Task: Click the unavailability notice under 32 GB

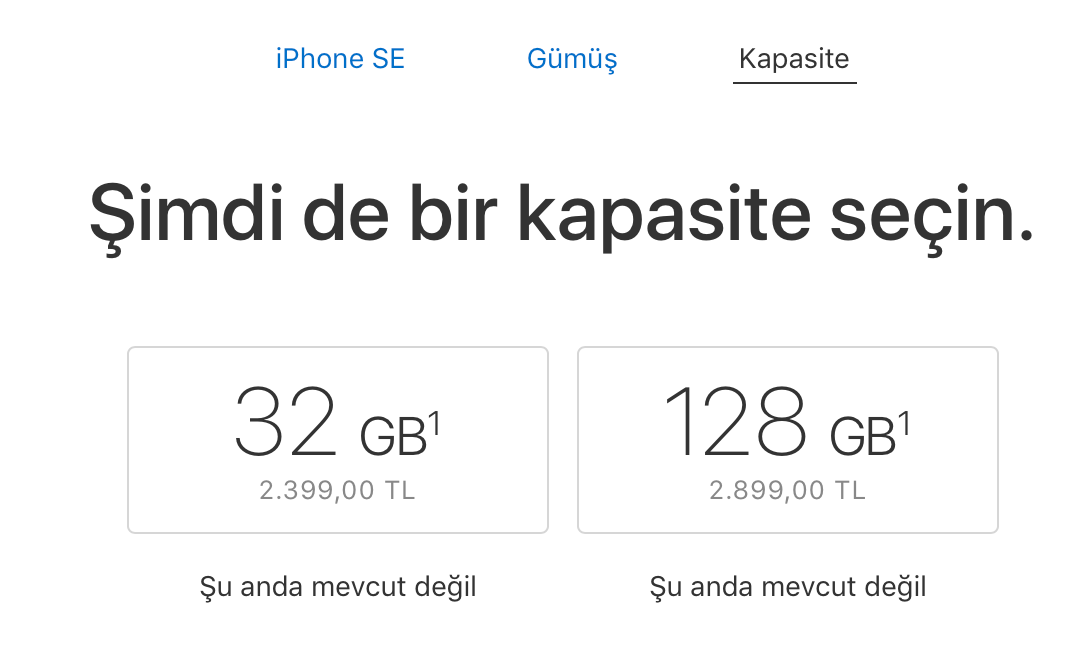Action: click(x=338, y=586)
